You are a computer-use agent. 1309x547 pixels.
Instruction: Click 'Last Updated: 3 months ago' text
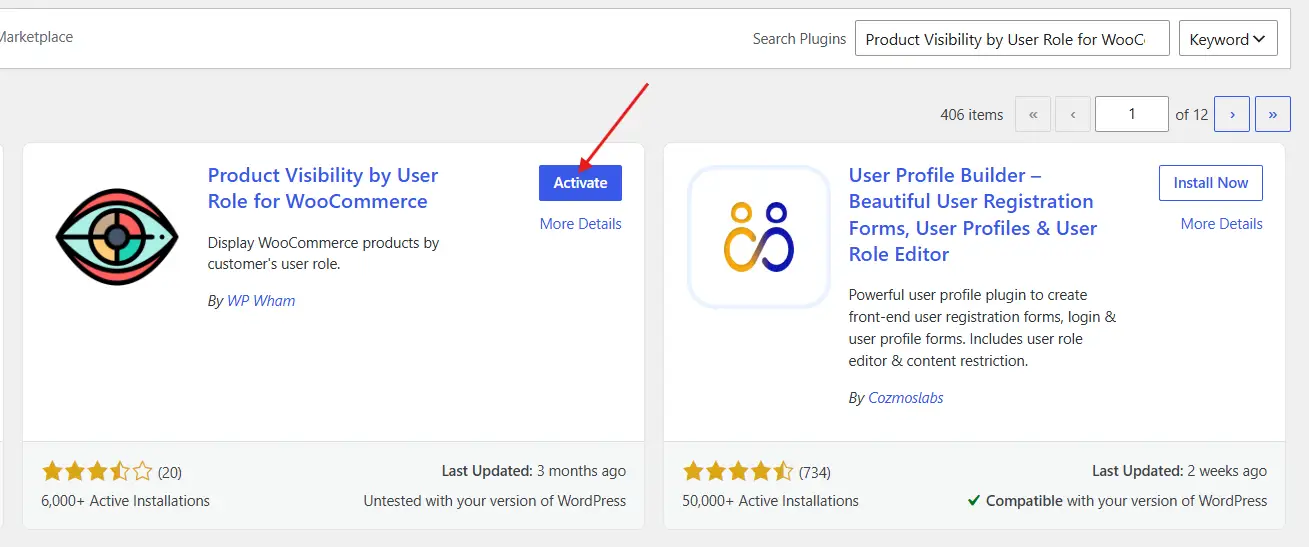[534, 470]
